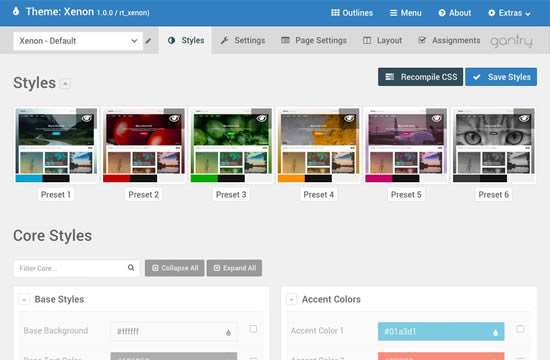Switch to the Layout tab
The width and height of the screenshot is (550, 360).
coord(382,41)
